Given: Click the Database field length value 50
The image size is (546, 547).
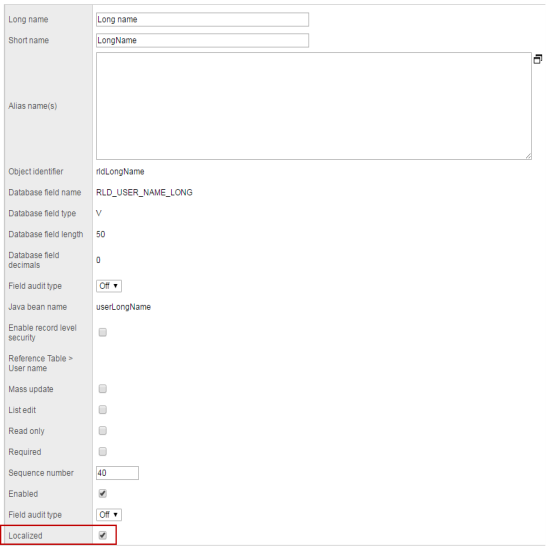Looking at the screenshot, I should coord(100,234).
